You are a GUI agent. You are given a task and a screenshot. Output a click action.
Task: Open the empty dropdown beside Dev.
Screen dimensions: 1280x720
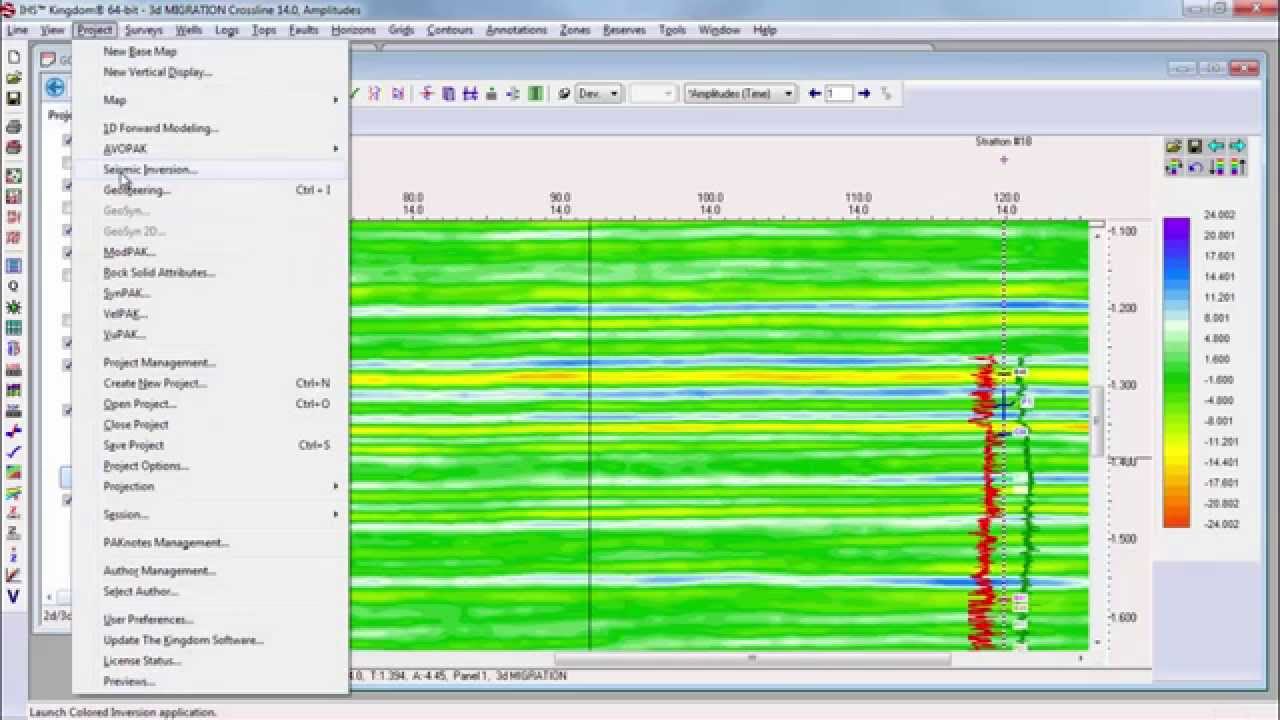[654, 93]
